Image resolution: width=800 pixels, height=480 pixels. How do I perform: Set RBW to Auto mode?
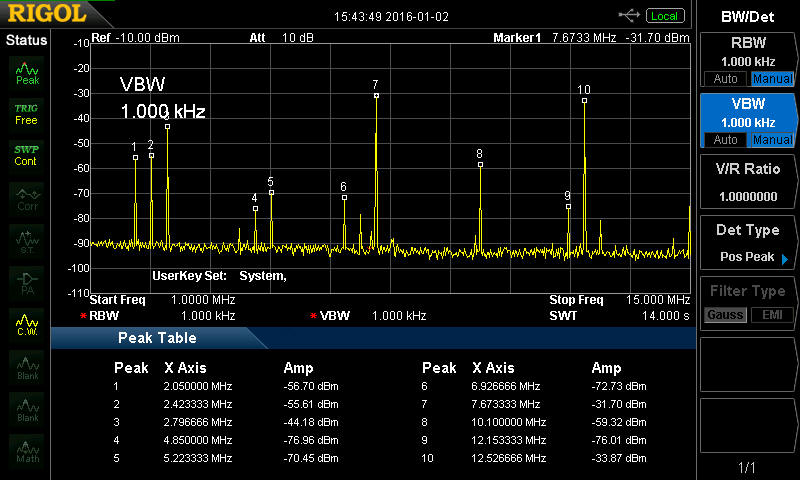point(725,79)
